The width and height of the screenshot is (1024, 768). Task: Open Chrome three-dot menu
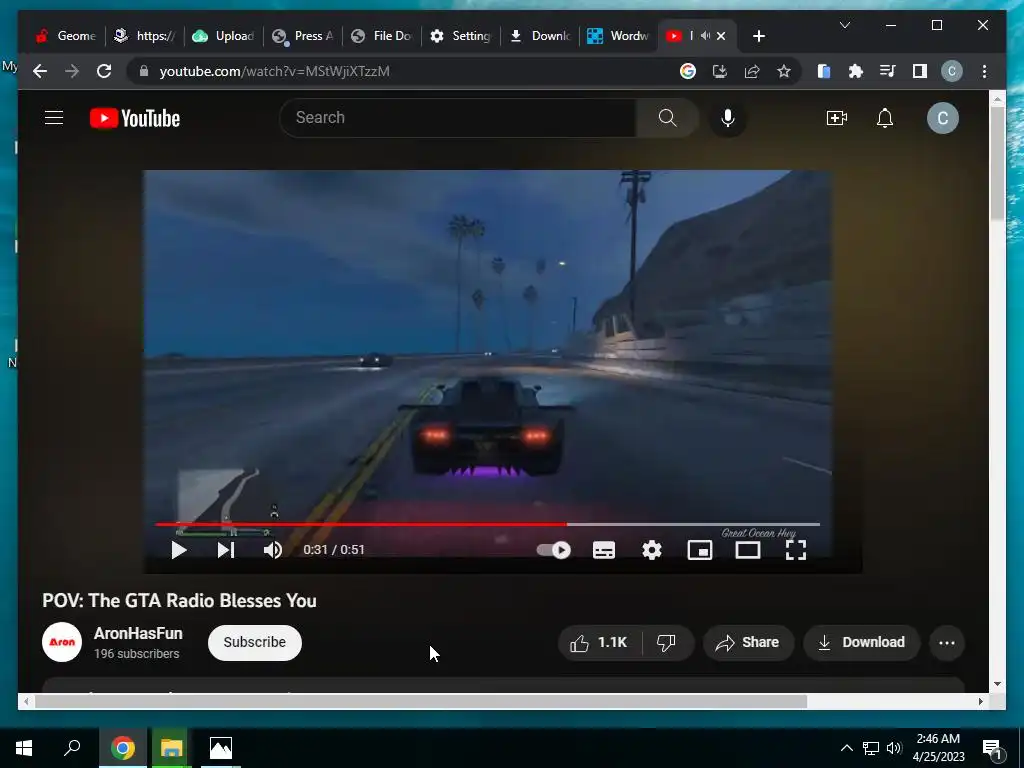pos(984,71)
